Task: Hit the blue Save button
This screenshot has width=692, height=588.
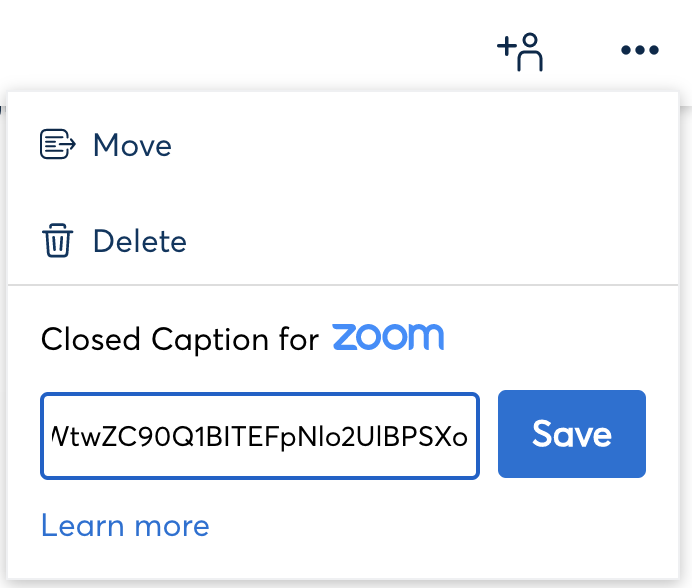Action: click(x=572, y=434)
